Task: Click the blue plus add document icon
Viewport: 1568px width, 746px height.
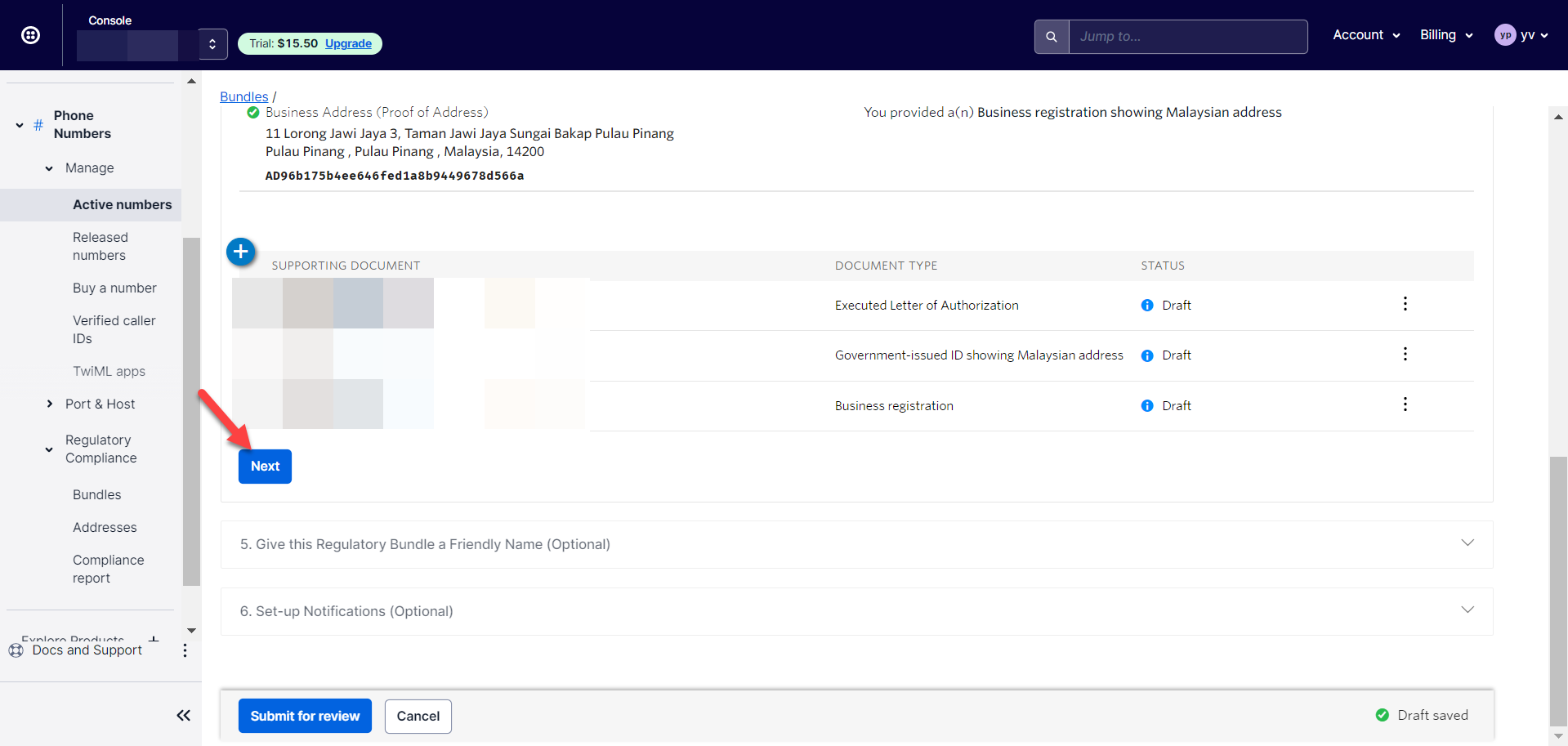Action: point(241,252)
